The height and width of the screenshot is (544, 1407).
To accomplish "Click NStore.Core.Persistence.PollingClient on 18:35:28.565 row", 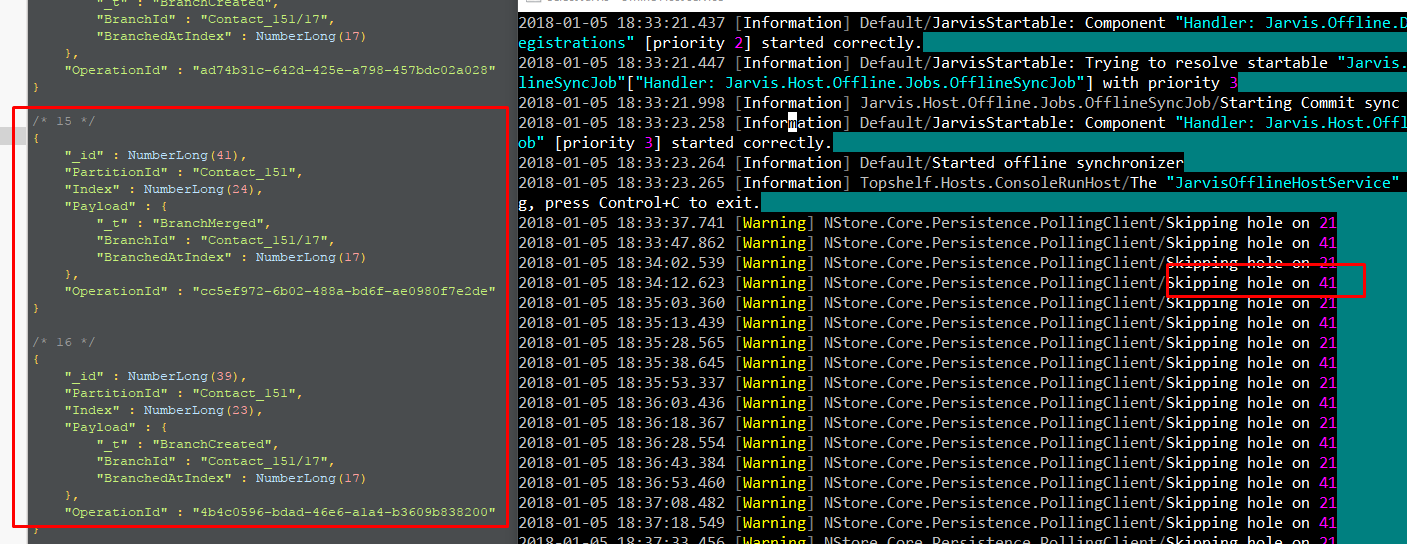I will pos(990,342).
